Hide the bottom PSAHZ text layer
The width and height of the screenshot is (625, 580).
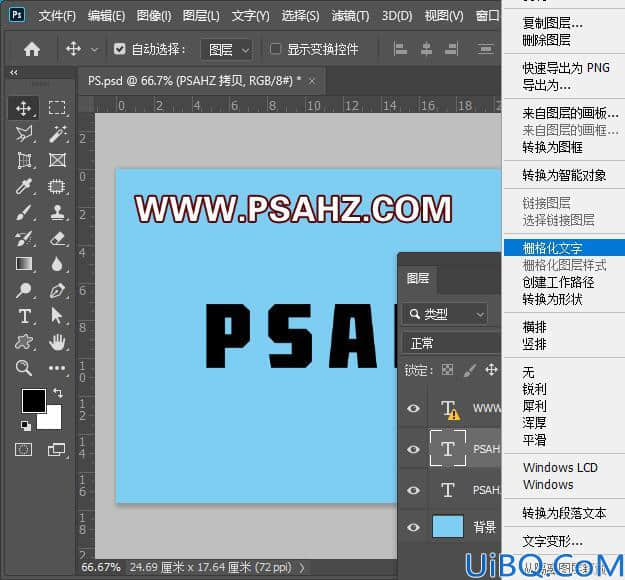click(413, 490)
